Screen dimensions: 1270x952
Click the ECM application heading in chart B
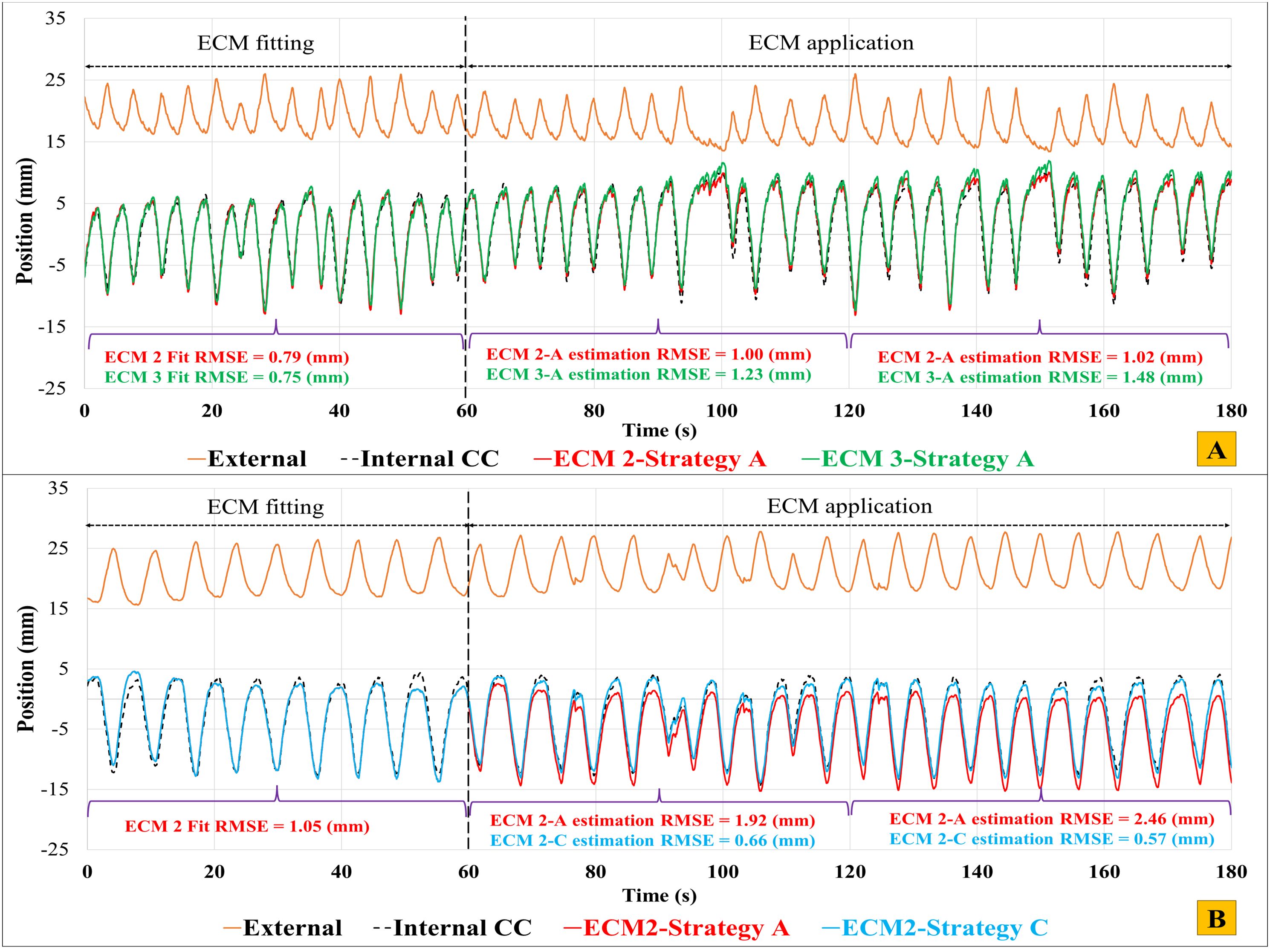[849, 506]
